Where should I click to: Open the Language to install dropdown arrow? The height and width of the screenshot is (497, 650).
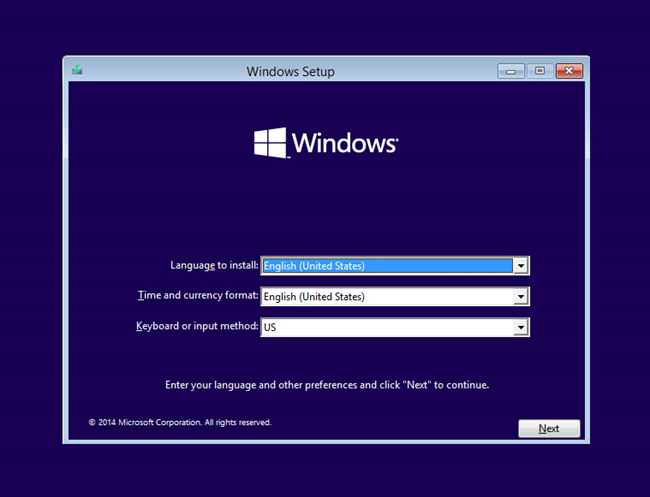pyautogui.click(x=521, y=266)
